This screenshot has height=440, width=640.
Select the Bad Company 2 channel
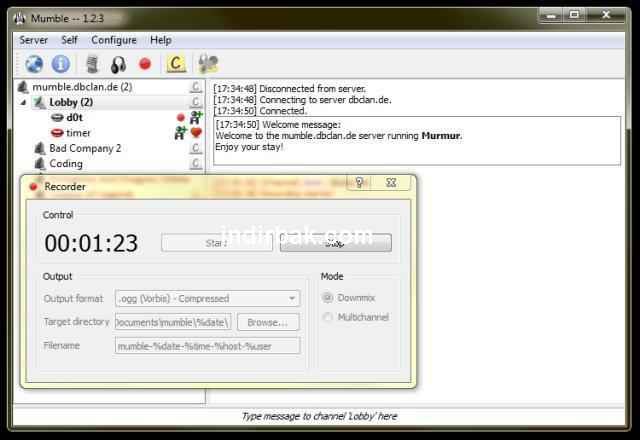[85, 148]
